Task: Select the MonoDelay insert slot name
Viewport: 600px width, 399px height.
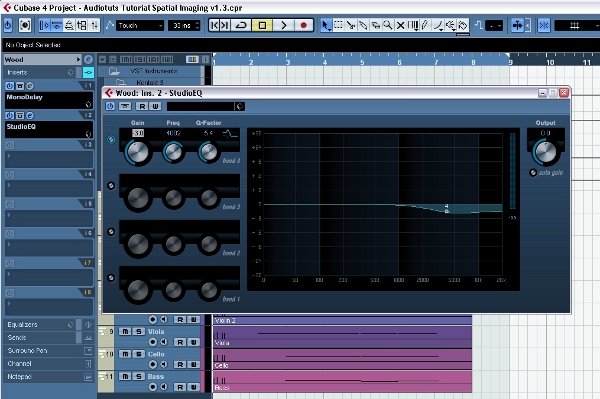Action: (x=49, y=100)
